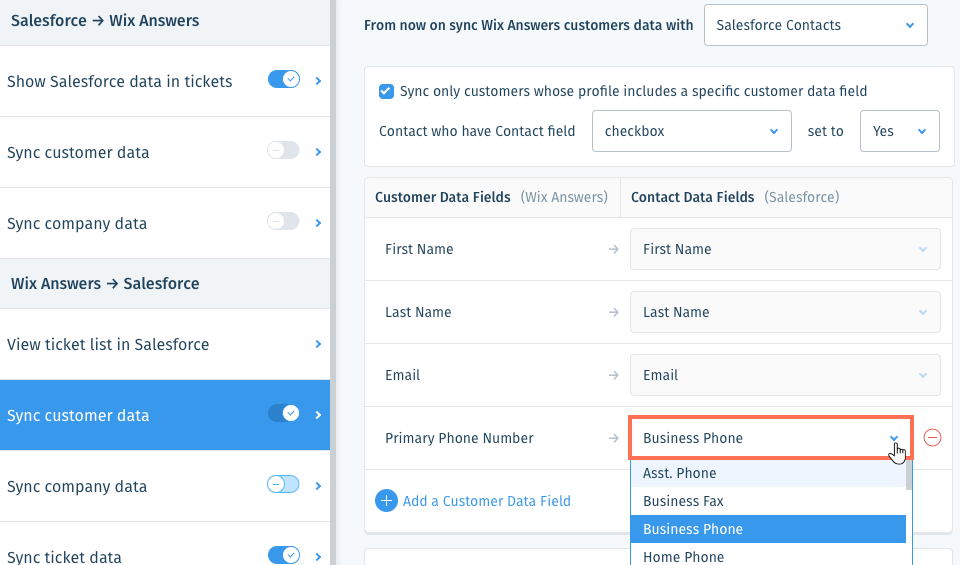Click chevron beside Sync ticket data

318,556
